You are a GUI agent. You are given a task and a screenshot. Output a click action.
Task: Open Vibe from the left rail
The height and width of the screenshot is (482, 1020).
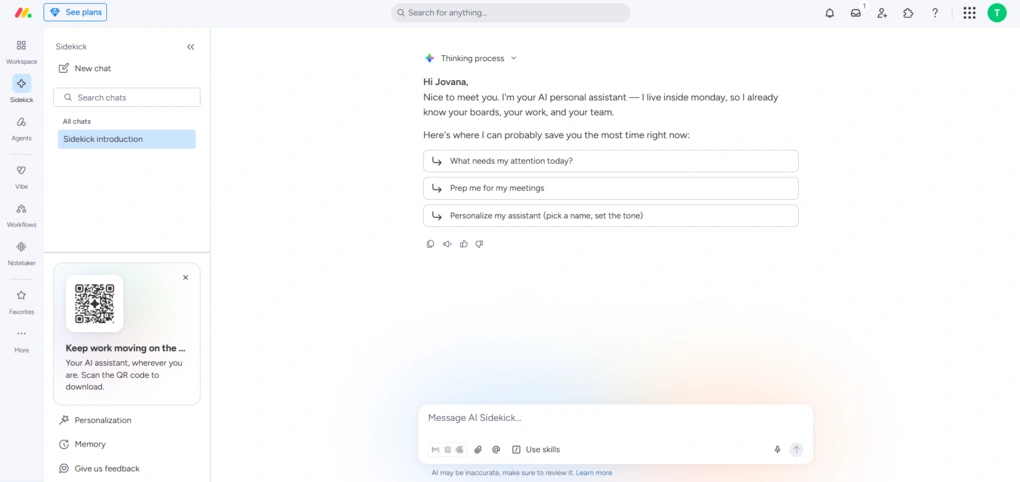point(21,177)
